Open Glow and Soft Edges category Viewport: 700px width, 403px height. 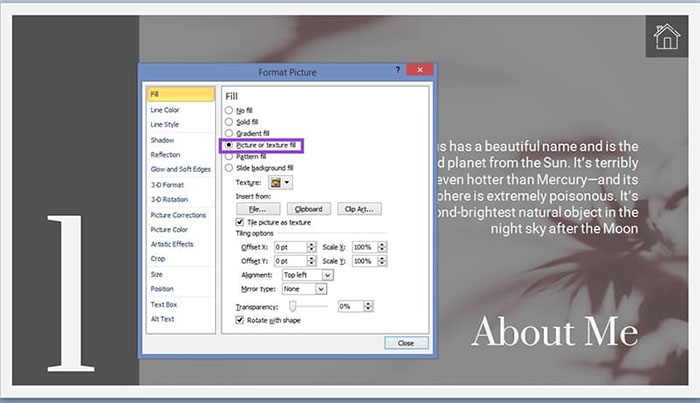pyautogui.click(x=181, y=169)
